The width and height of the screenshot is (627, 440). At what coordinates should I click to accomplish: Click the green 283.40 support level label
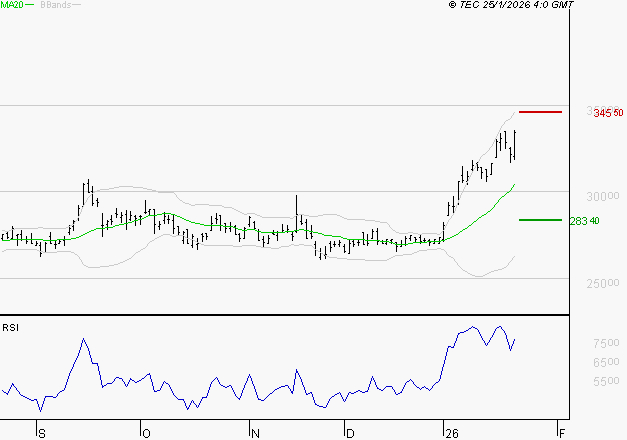click(x=585, y=221)
